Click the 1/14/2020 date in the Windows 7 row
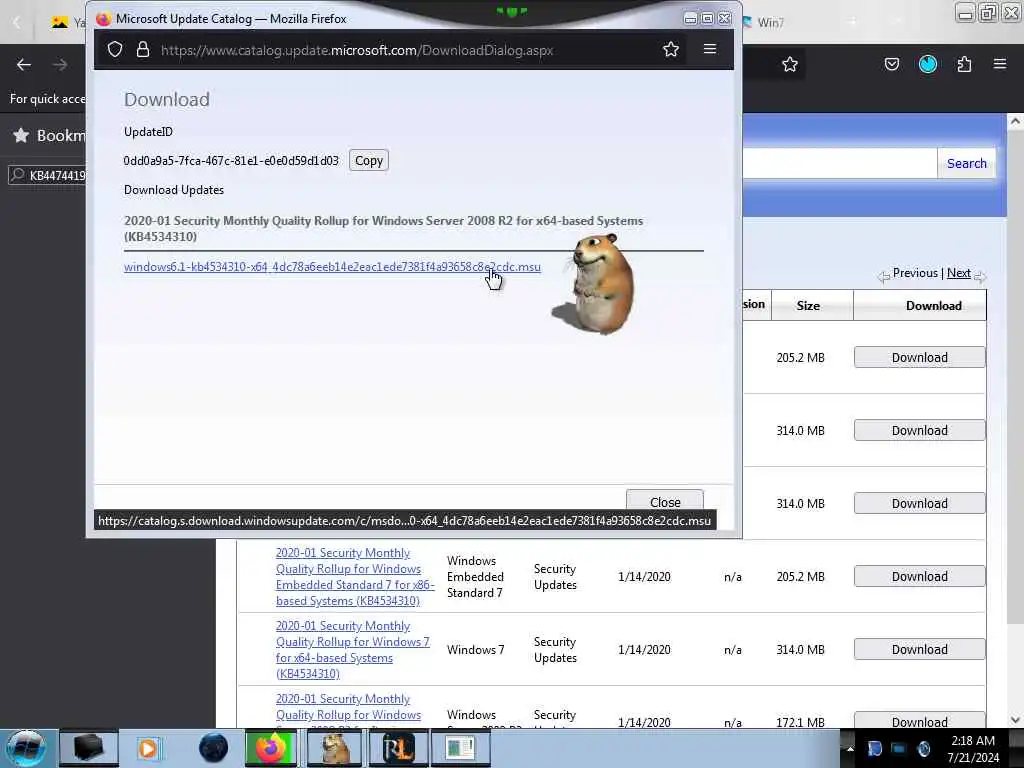Image resolution: width=1024 pixels, height=768 pixels. coord(644,650)
